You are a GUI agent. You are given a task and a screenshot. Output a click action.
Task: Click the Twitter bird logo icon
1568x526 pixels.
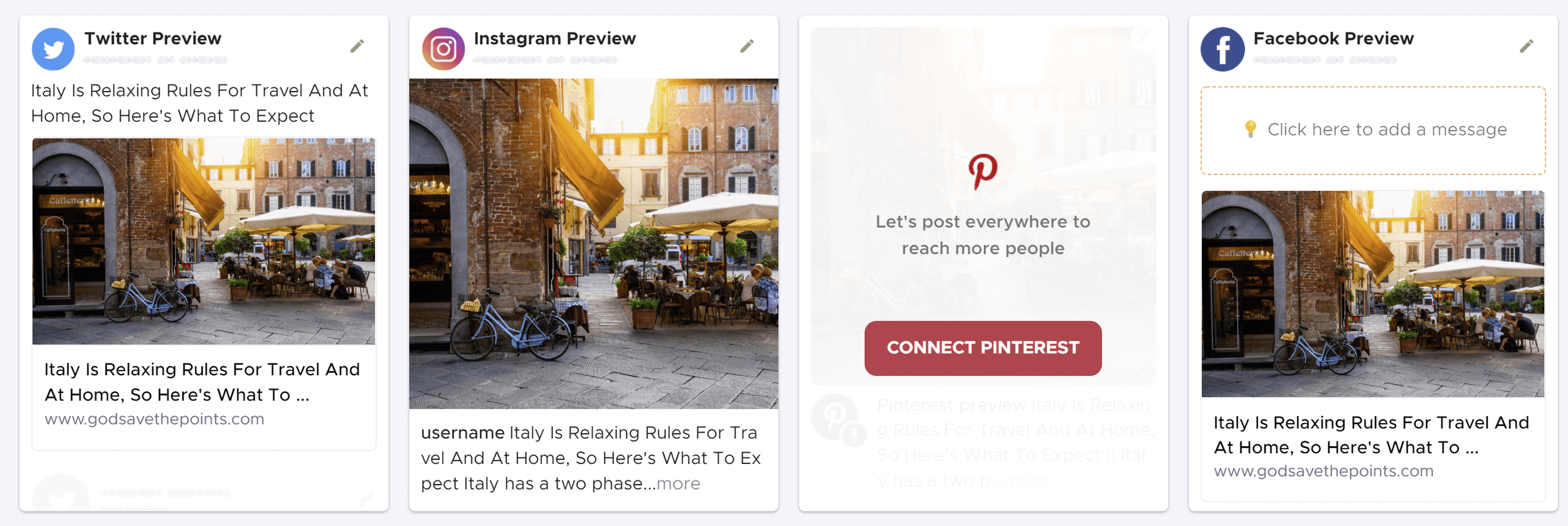[x=53, y=49]
